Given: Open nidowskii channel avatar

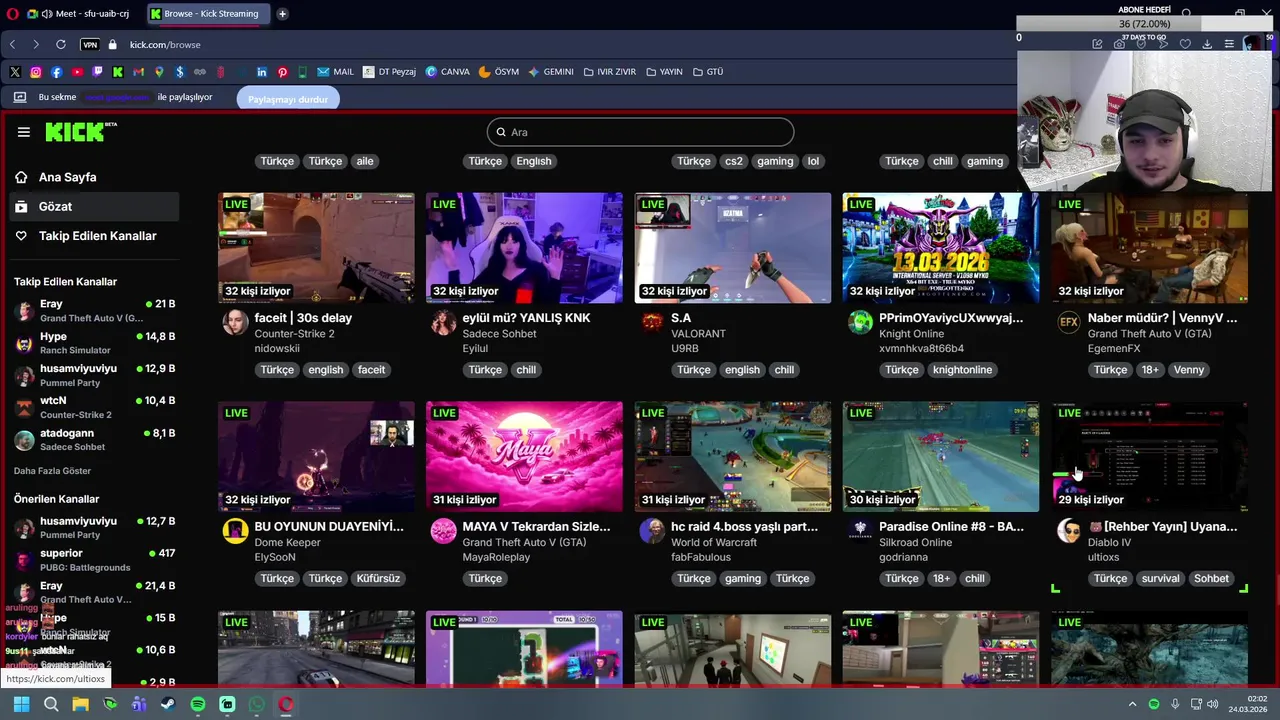Looking at the screenshot, I should tap(235, 322).
